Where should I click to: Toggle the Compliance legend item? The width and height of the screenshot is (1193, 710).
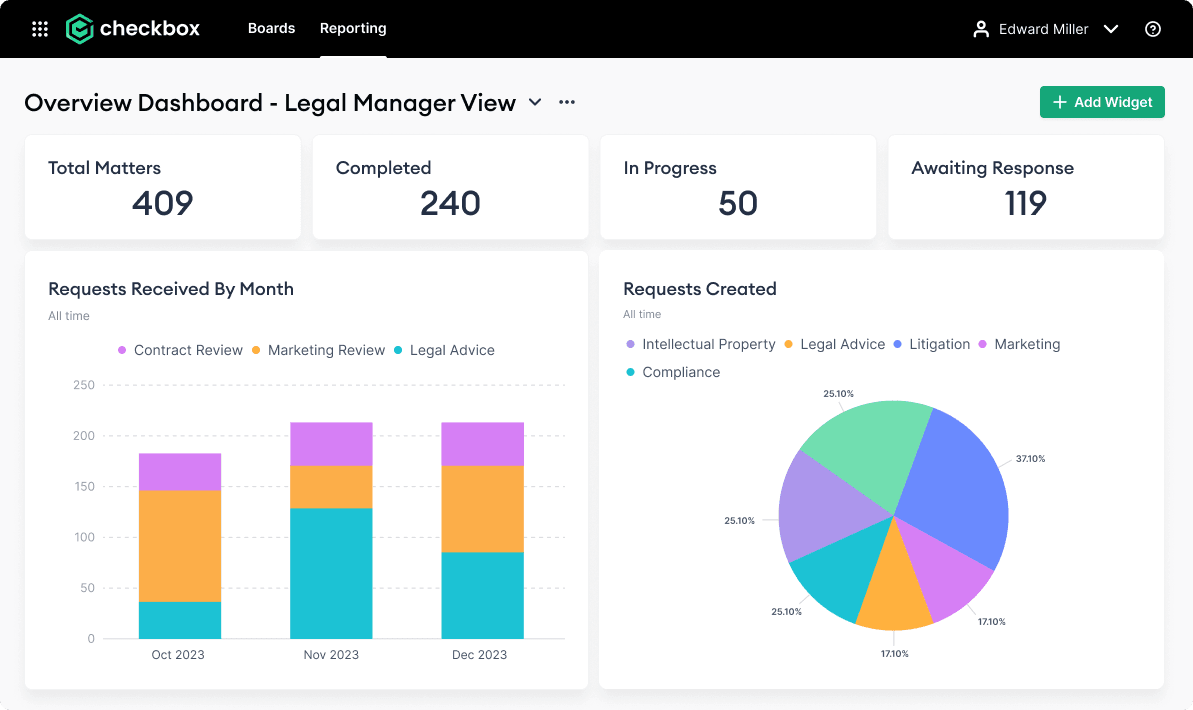click(x=673, y=372)
